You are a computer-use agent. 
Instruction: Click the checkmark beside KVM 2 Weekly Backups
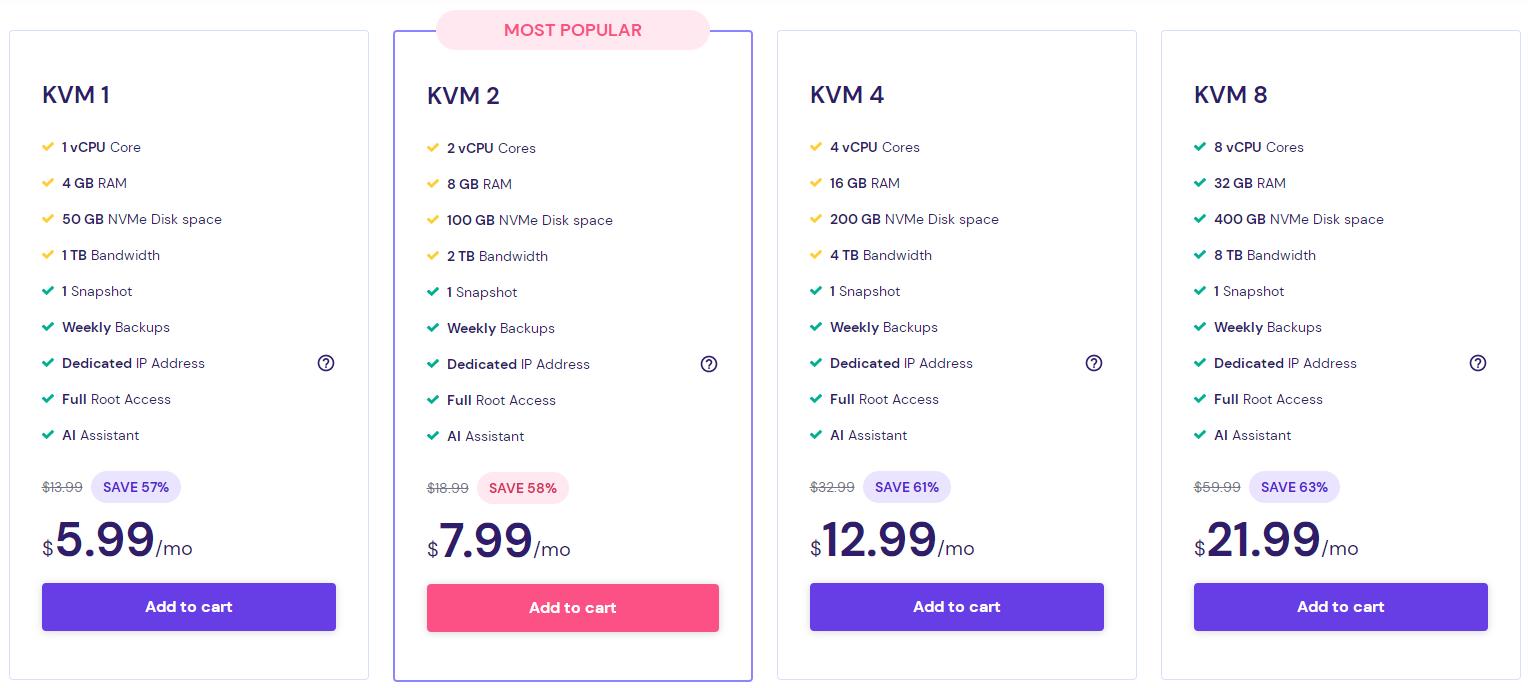tap(433, 328)
